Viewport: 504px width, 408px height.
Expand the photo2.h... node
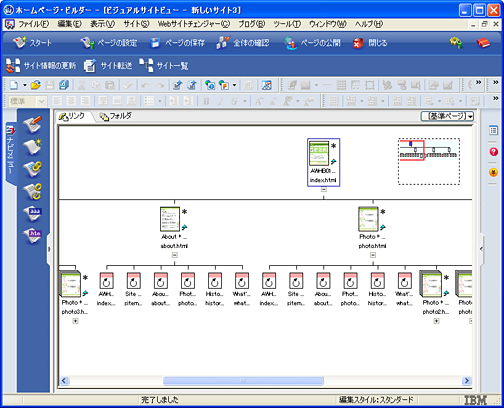pos(436,321)
